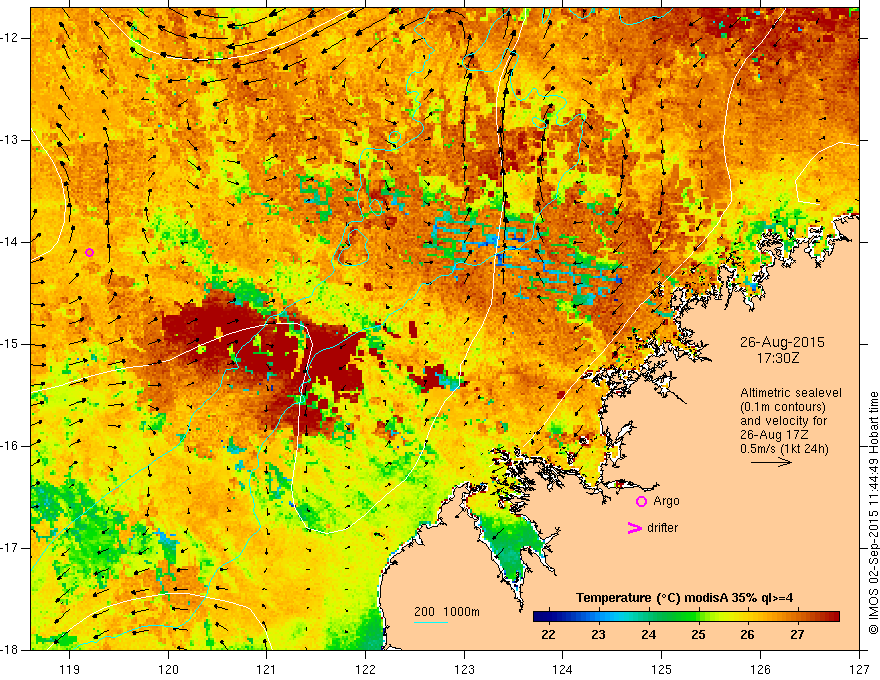Click the latitude axis label -17
The height and width of the screenshot is (680, 880).
click(11, 548)
